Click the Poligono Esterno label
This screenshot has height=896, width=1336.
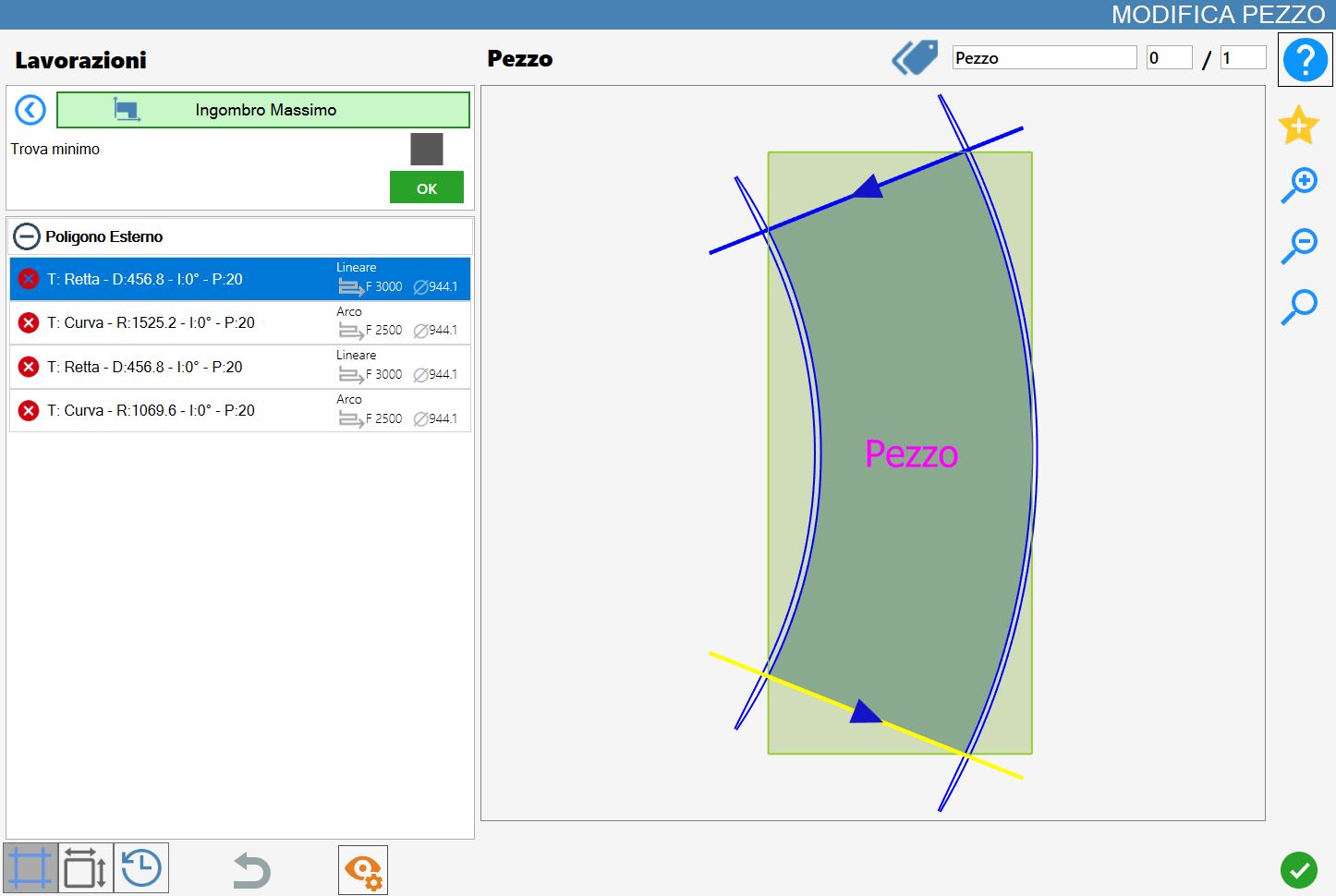pyautogui.click(x=104, y=236)
